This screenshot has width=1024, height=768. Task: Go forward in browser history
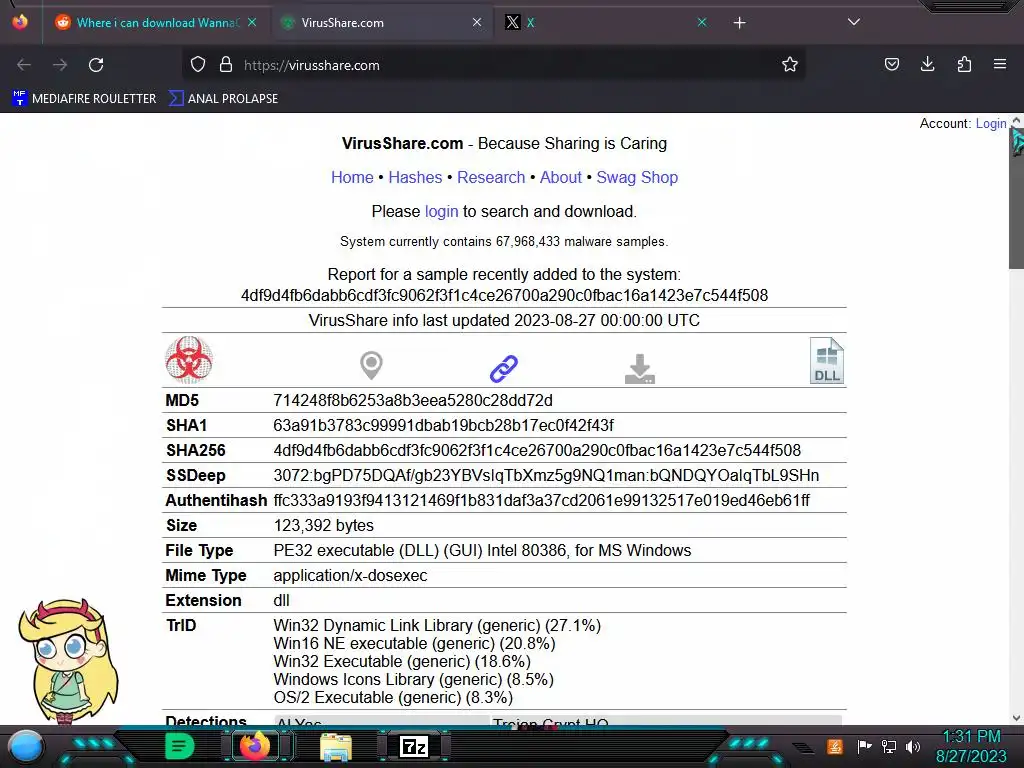tap(60, 65)
